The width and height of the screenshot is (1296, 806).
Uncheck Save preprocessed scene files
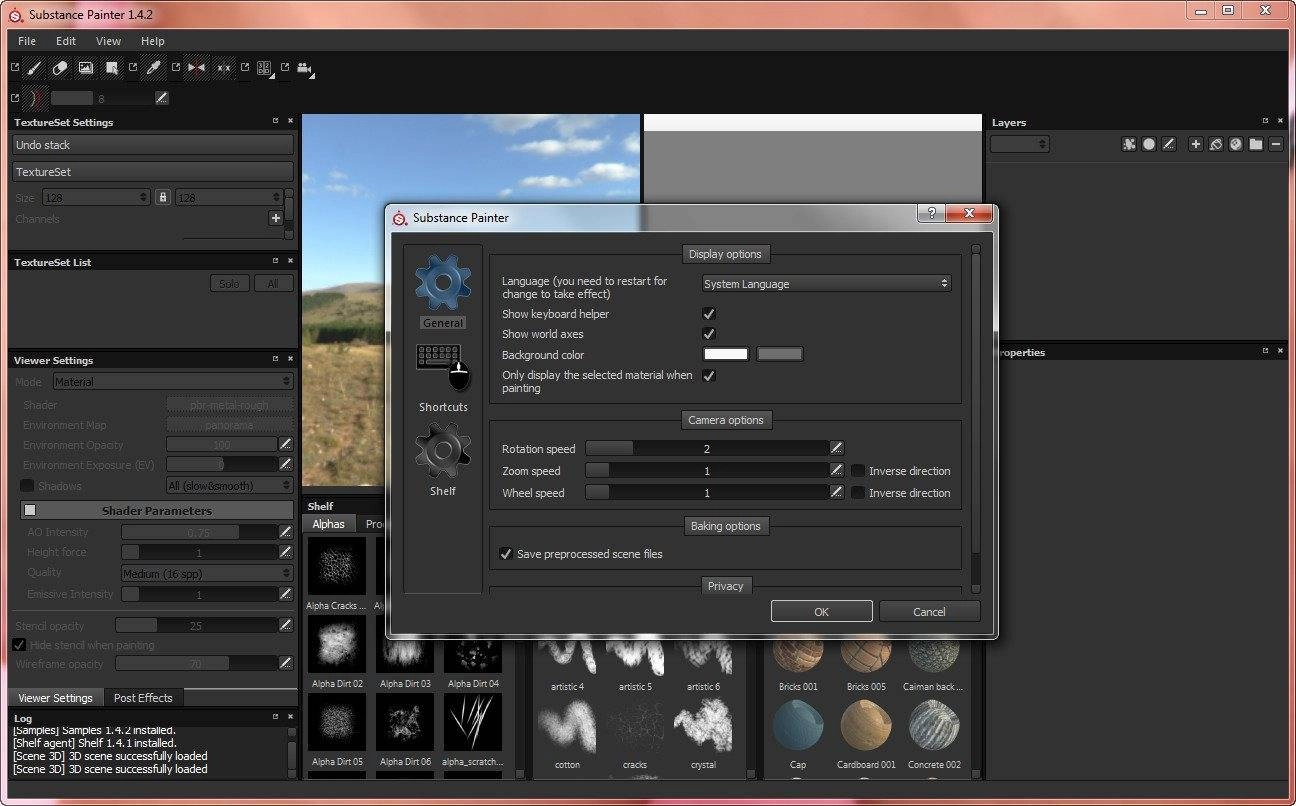506,554
